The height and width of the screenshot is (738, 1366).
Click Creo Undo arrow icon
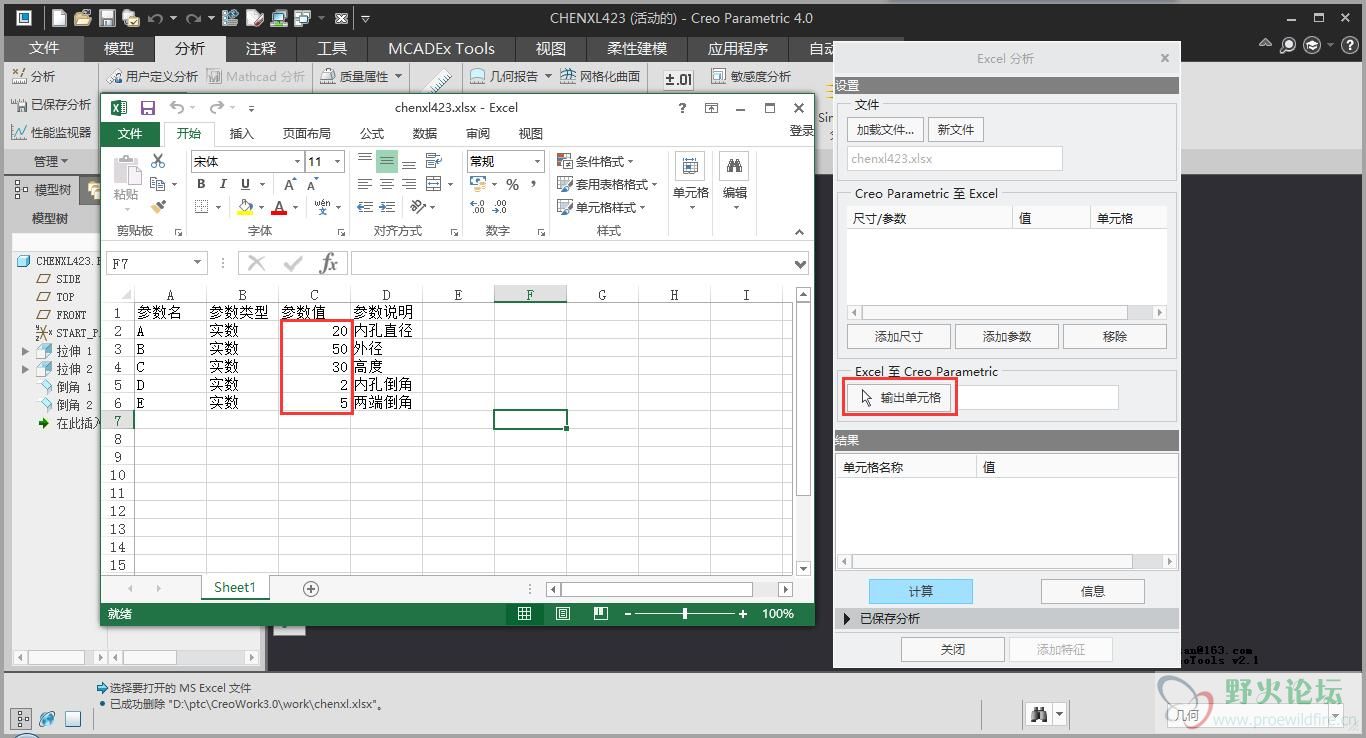pyautogui.click(x=155, y=18)
